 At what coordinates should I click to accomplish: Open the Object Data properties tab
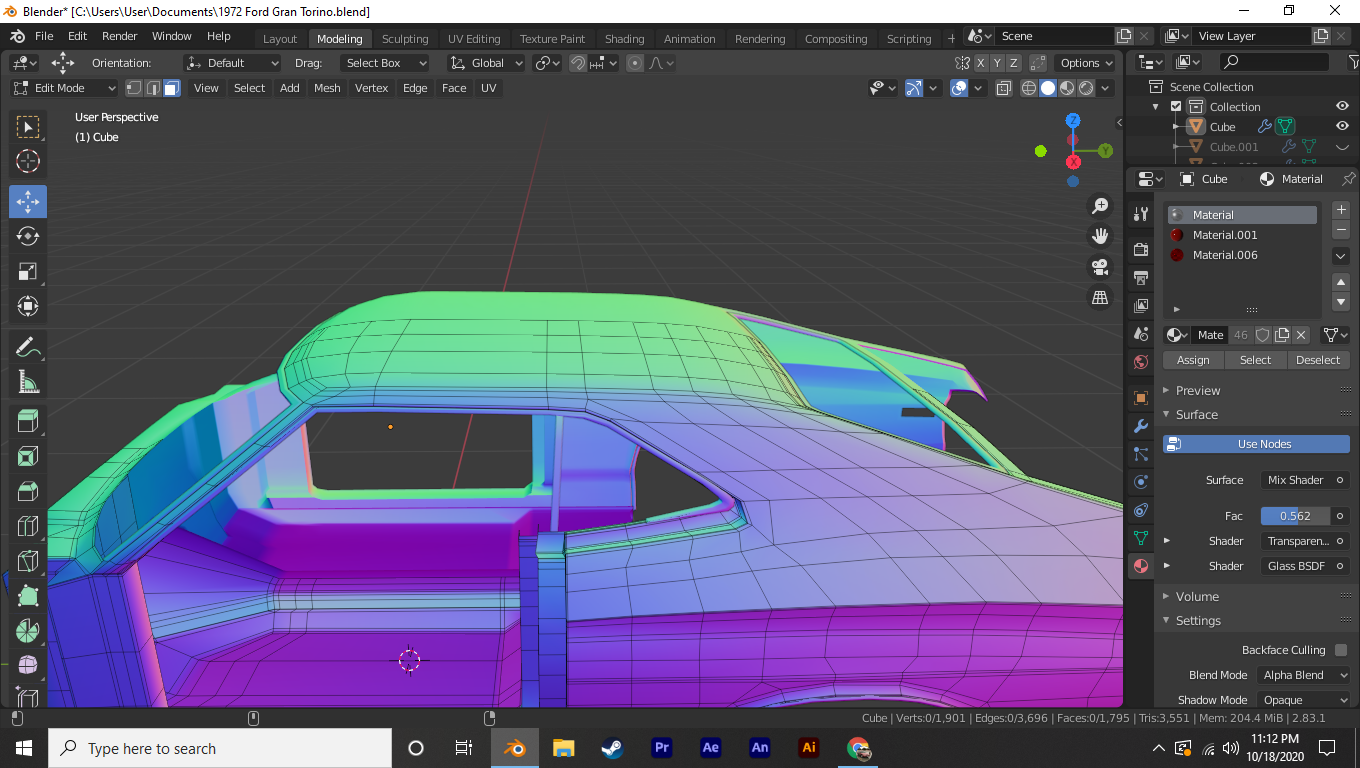tap(1141, 538)
